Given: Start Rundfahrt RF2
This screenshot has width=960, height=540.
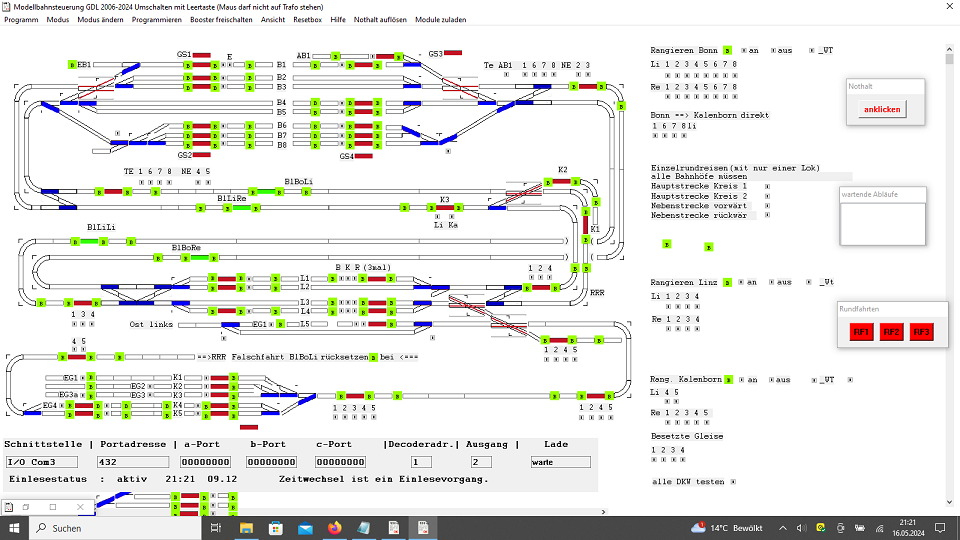Looking at the screenshot, I should pyautogui.click(x=891, y=332).
